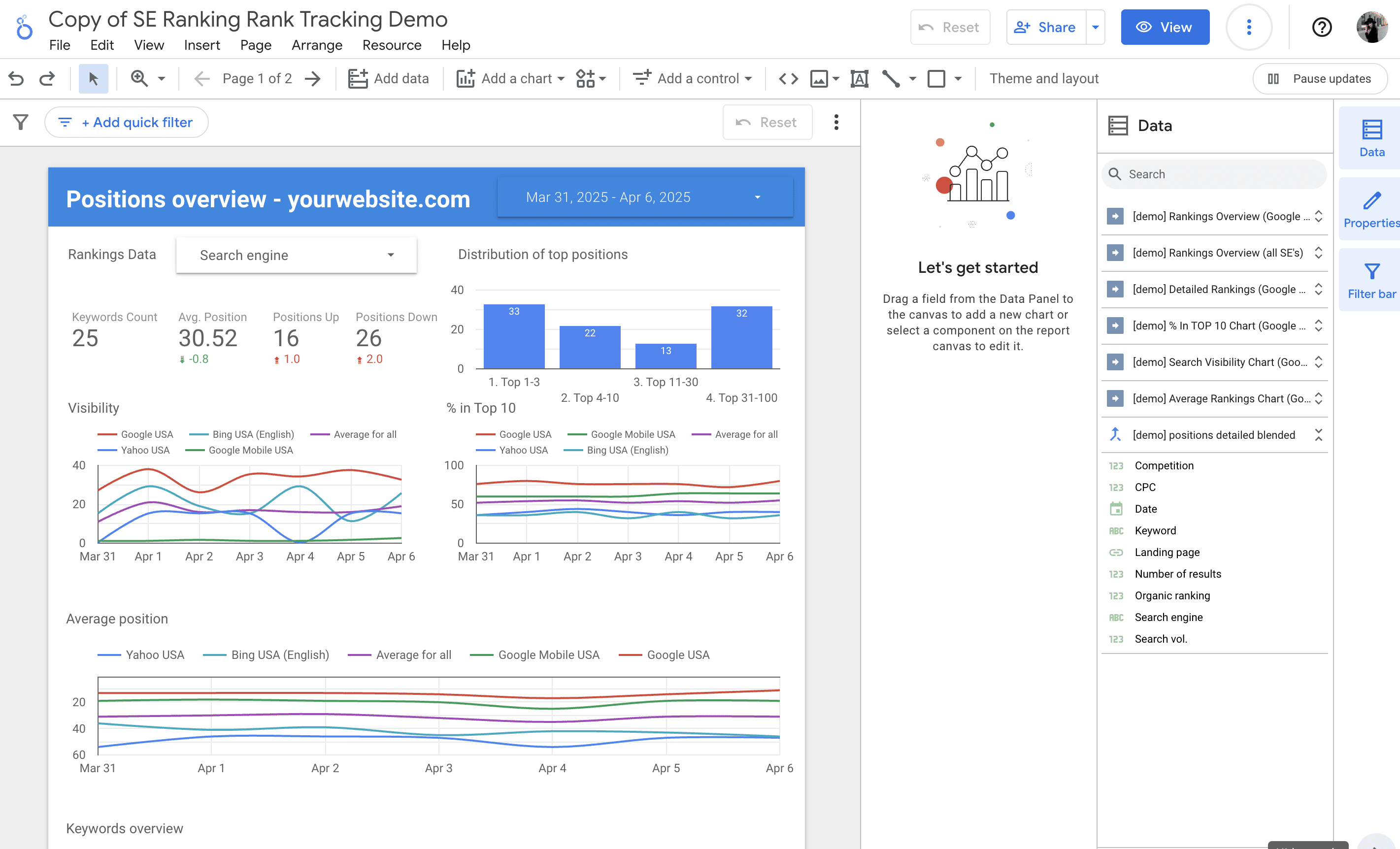1400x849 pixels.
Task: Open the date range selector dropdown
Action: click(645, 197)
